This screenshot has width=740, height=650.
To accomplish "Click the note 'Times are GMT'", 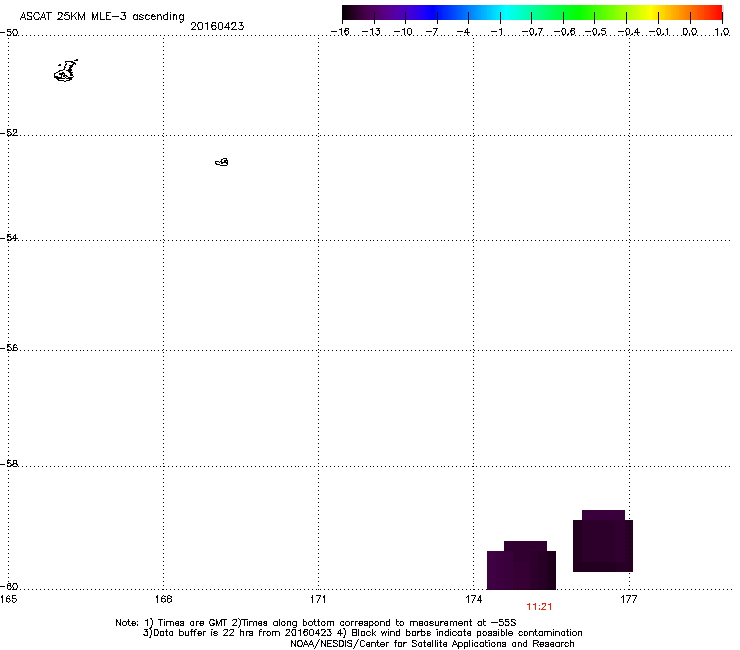I will pyautogui.click(x=187, y=623).
